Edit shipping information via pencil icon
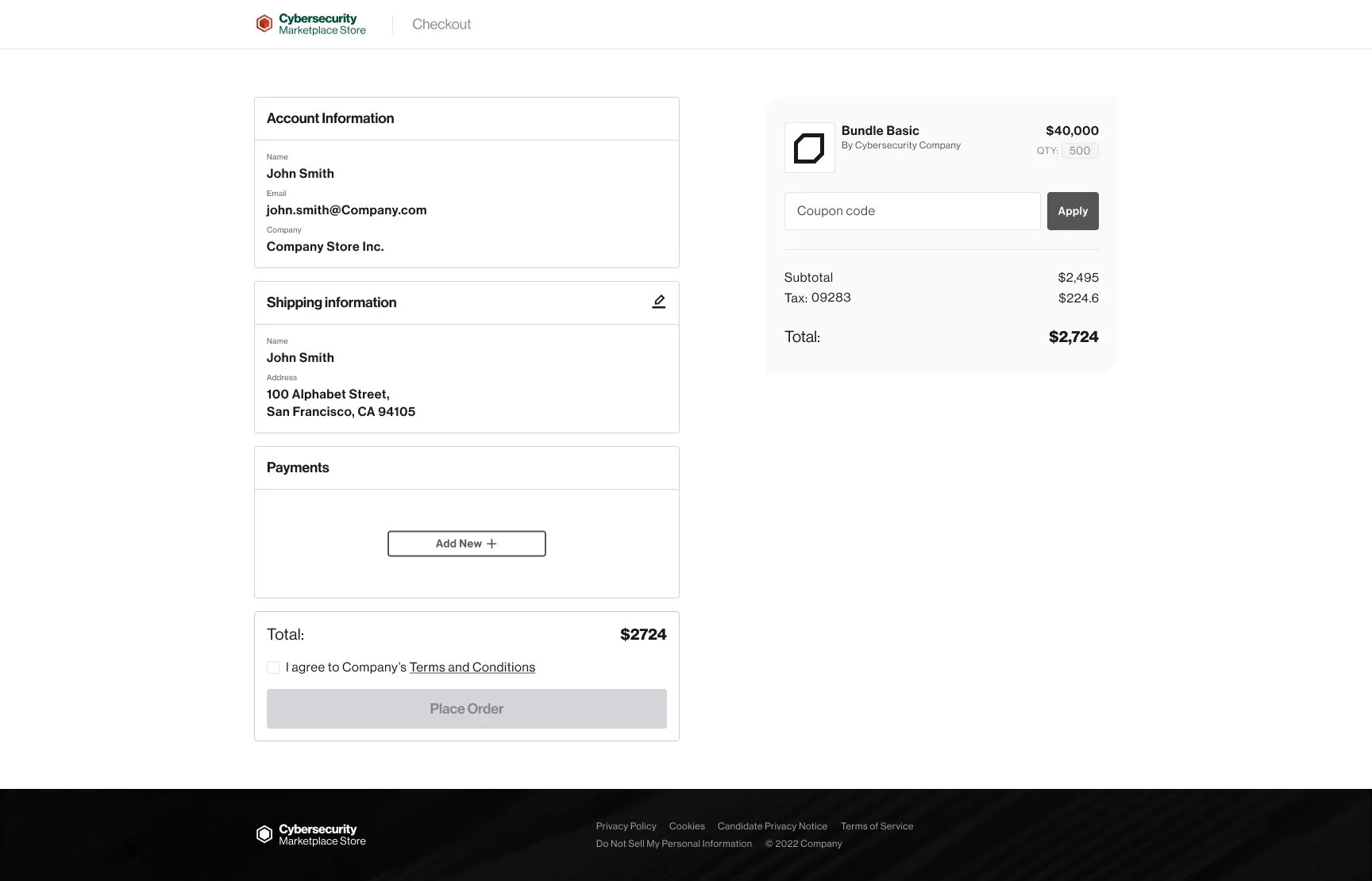 [659, 302]
